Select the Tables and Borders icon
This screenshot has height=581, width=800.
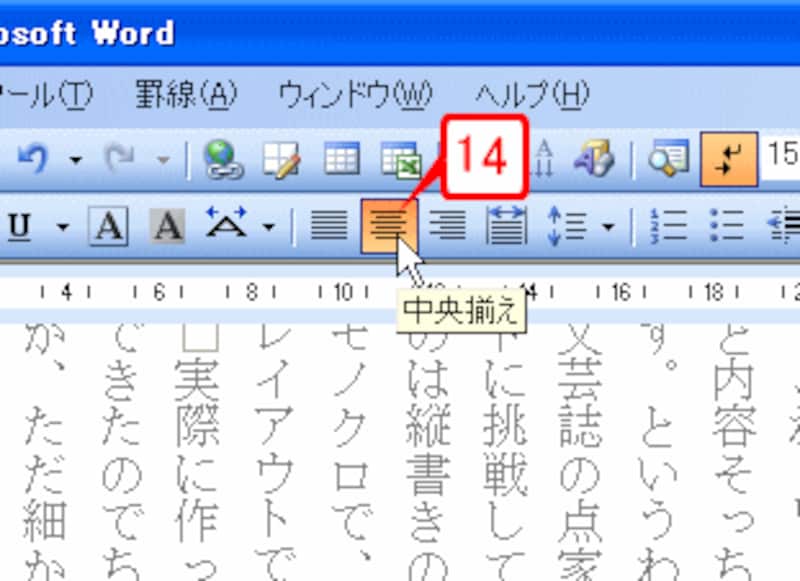[x=283, y=160]
